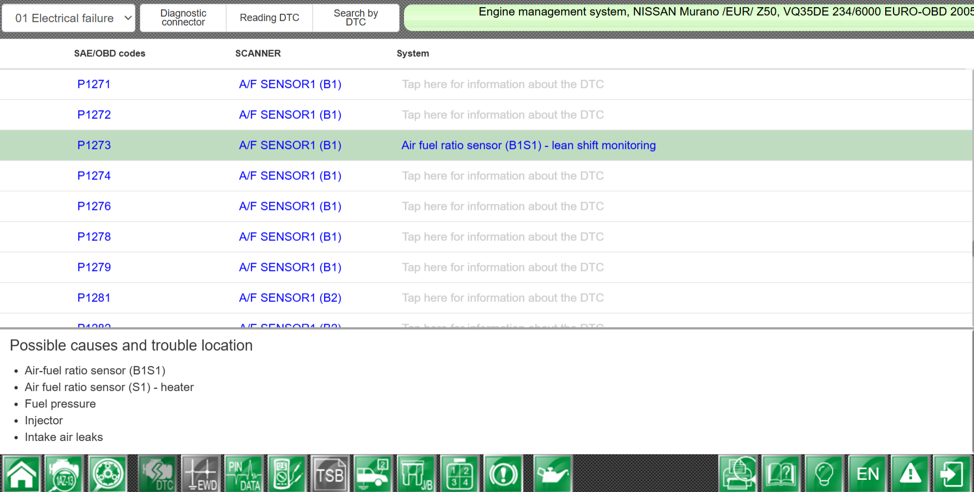Select code P1272
The width and height of the screenshot is (974, 492).
tap(94, 114)
